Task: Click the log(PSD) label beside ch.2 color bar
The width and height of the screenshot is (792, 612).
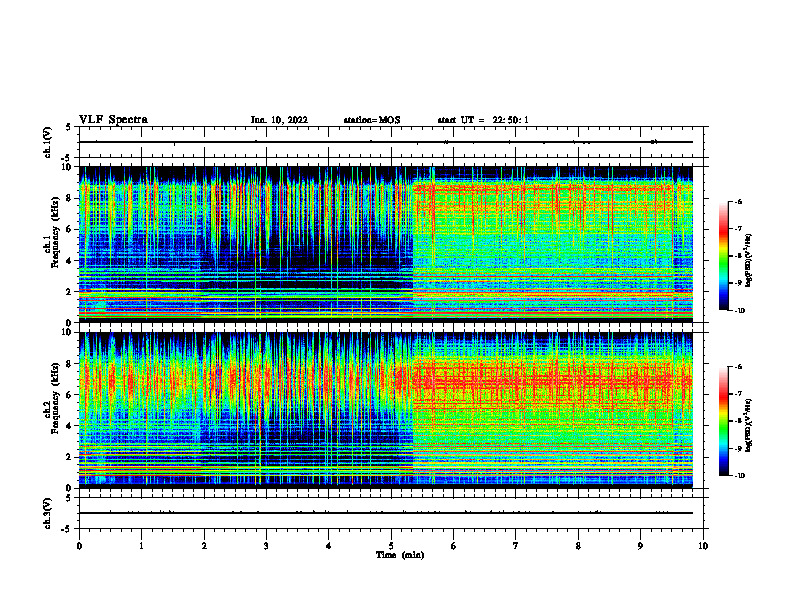Action: 749,425
